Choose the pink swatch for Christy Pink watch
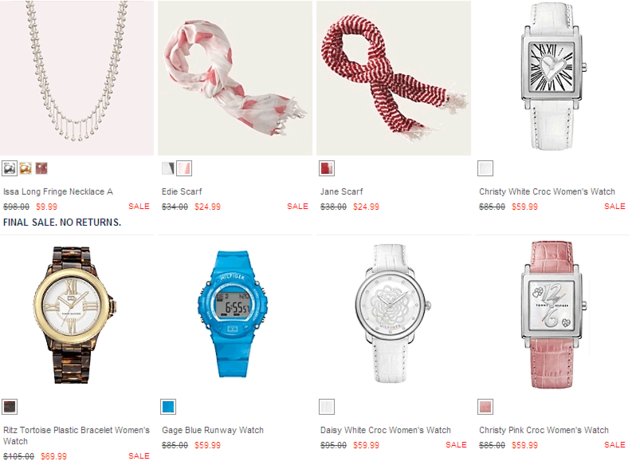The image size is (640, 473). 485,407
